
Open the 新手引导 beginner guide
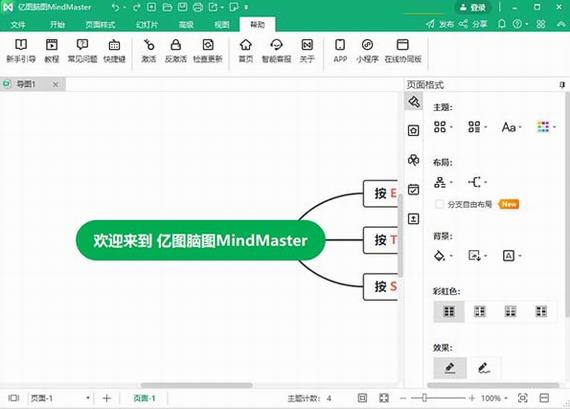pyautogui.click(x=21, y=51)
